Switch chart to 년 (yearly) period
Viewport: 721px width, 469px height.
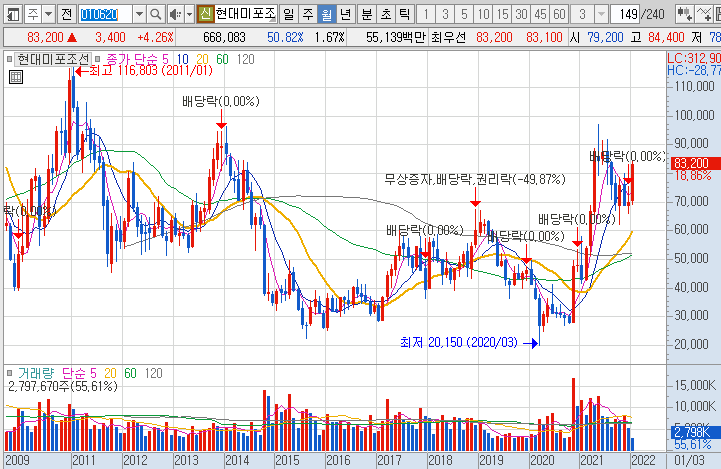coord(345,14)
